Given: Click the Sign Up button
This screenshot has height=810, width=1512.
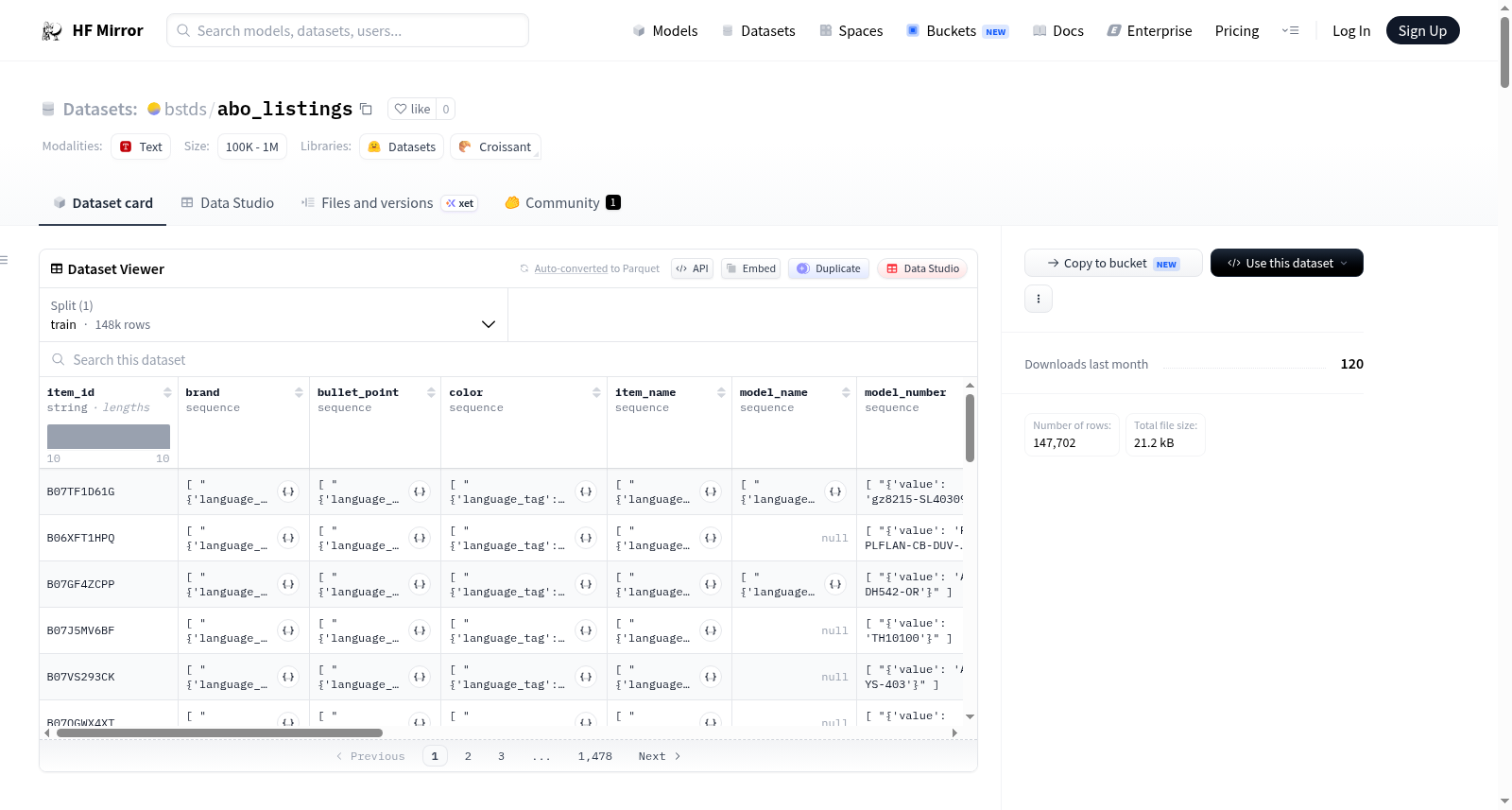Looking at the screenshot, I should point(1422,30).
